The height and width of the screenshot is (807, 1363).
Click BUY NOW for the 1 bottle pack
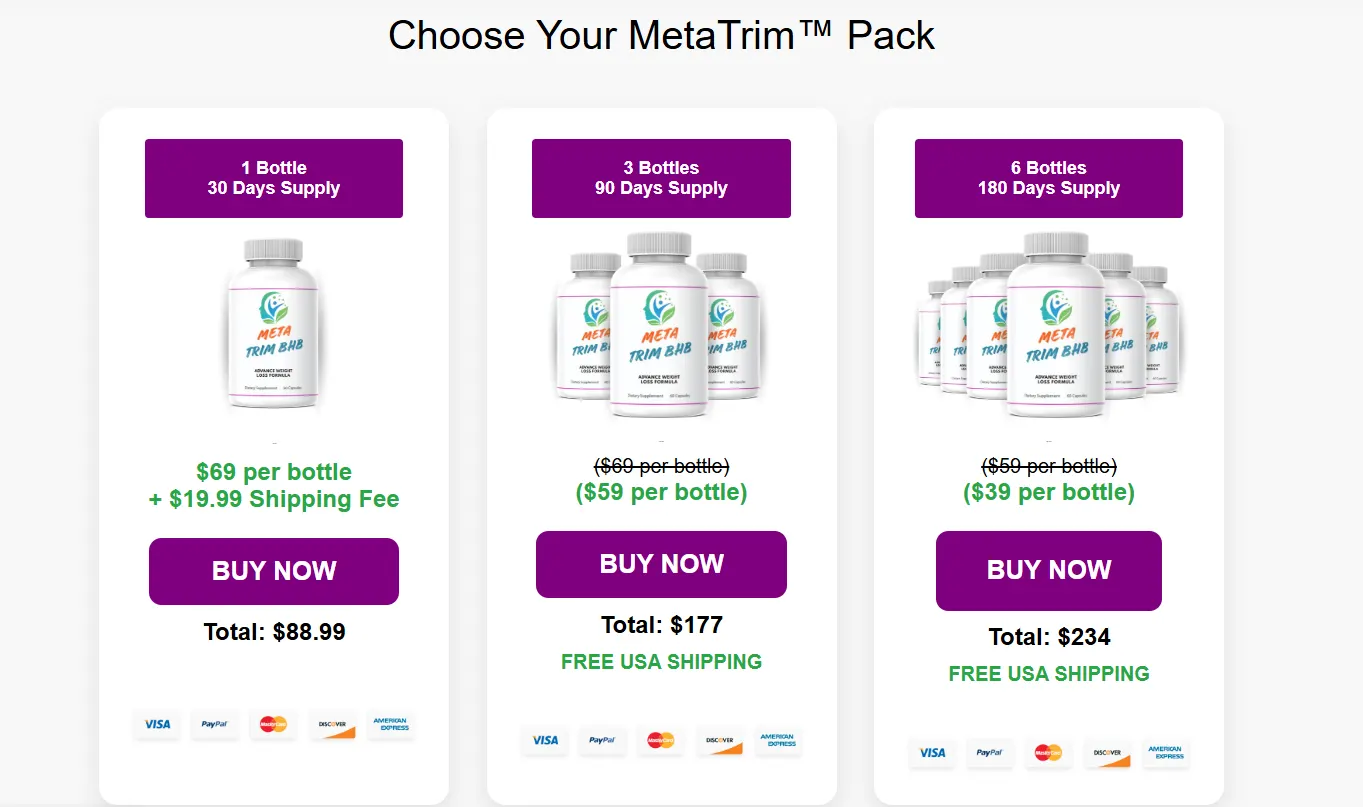pos(273,571)
